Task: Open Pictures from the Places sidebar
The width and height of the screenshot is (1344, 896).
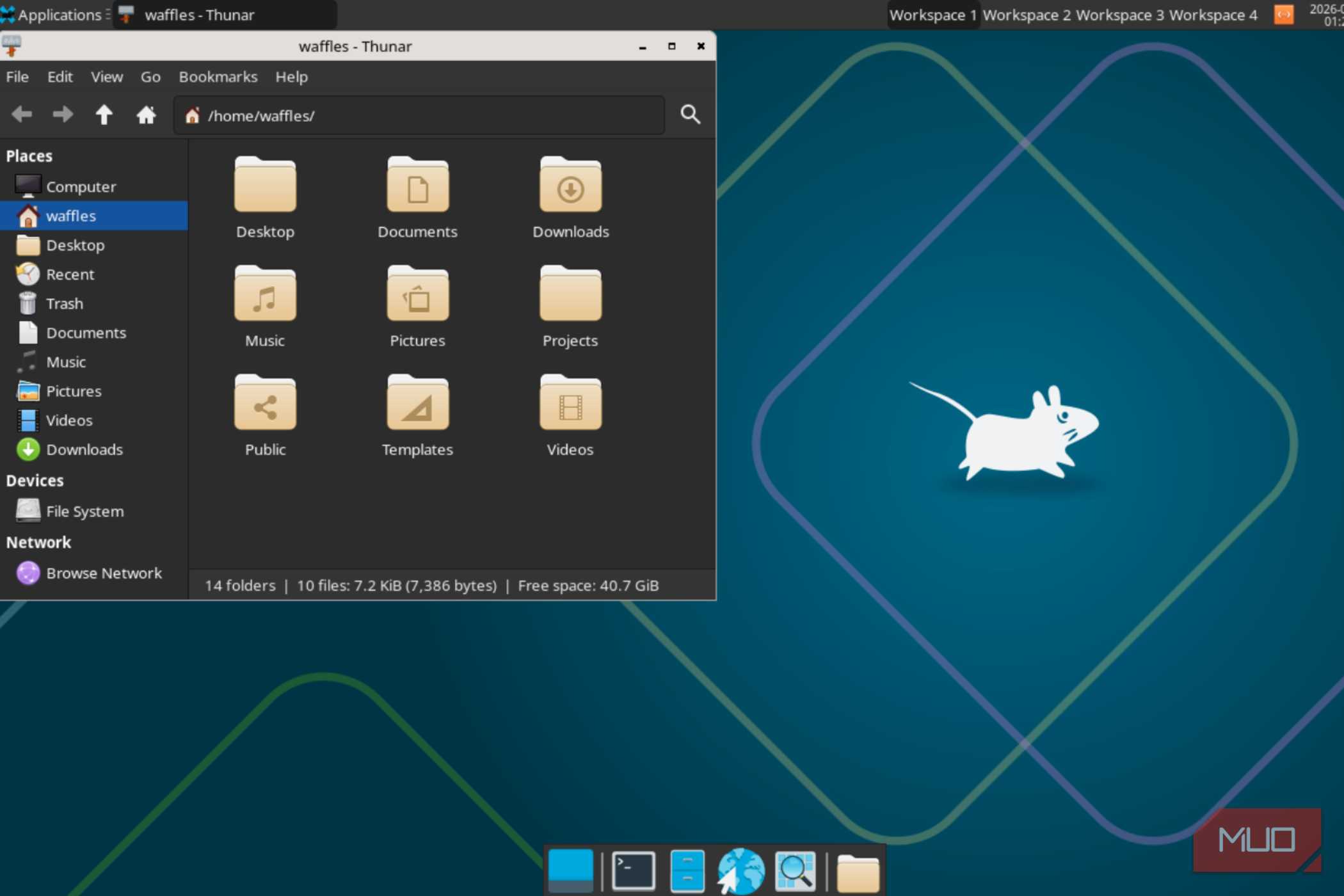Action: [94, 391]
